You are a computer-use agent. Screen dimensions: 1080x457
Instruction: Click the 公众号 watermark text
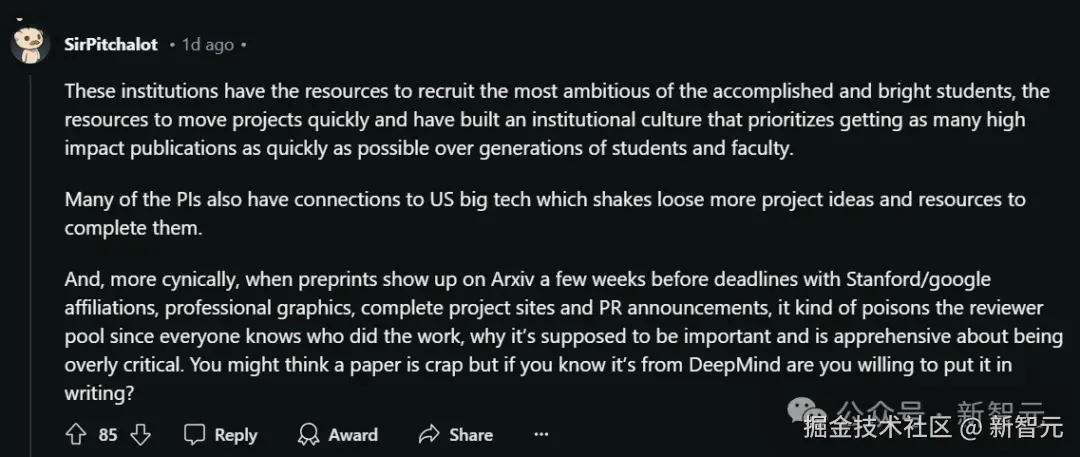tap(880, 409)
